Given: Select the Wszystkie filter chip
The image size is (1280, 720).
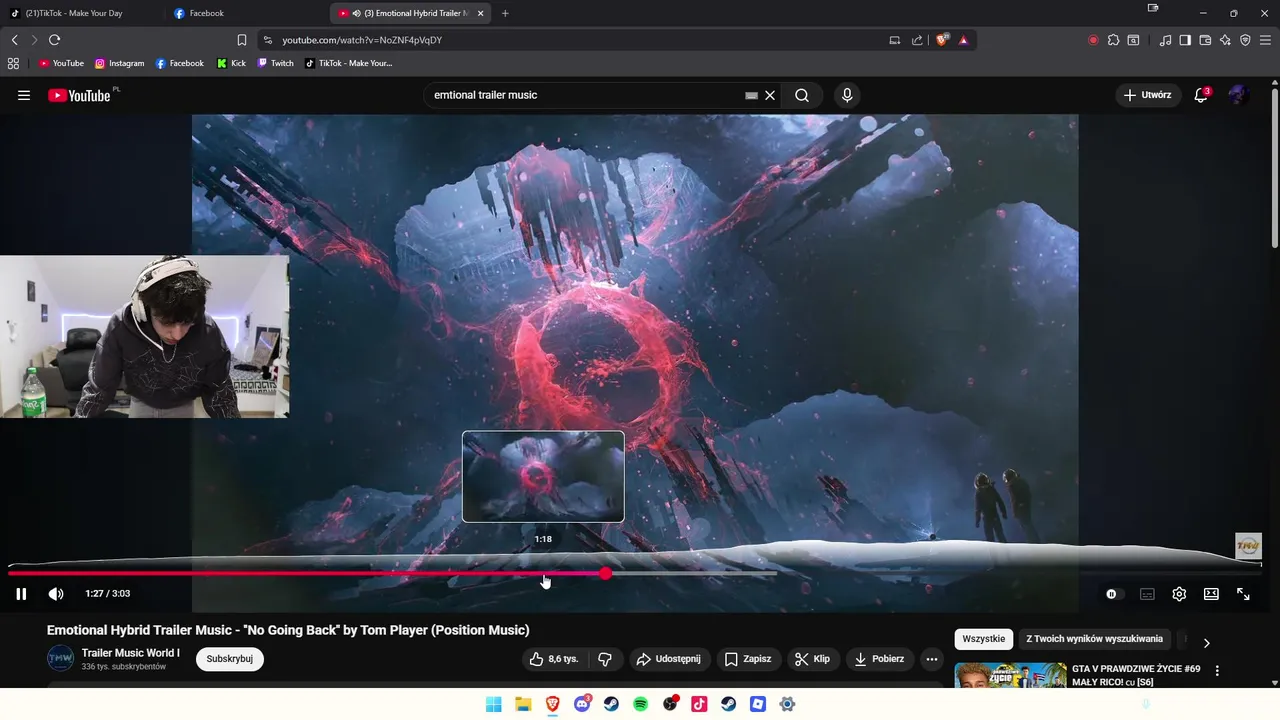Looking at the screenshot, I should [984, 639].
